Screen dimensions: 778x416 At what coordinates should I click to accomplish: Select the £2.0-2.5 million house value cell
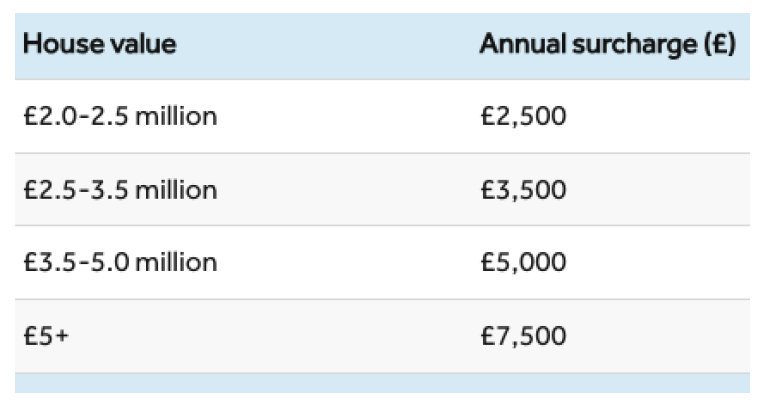point(120,117)
